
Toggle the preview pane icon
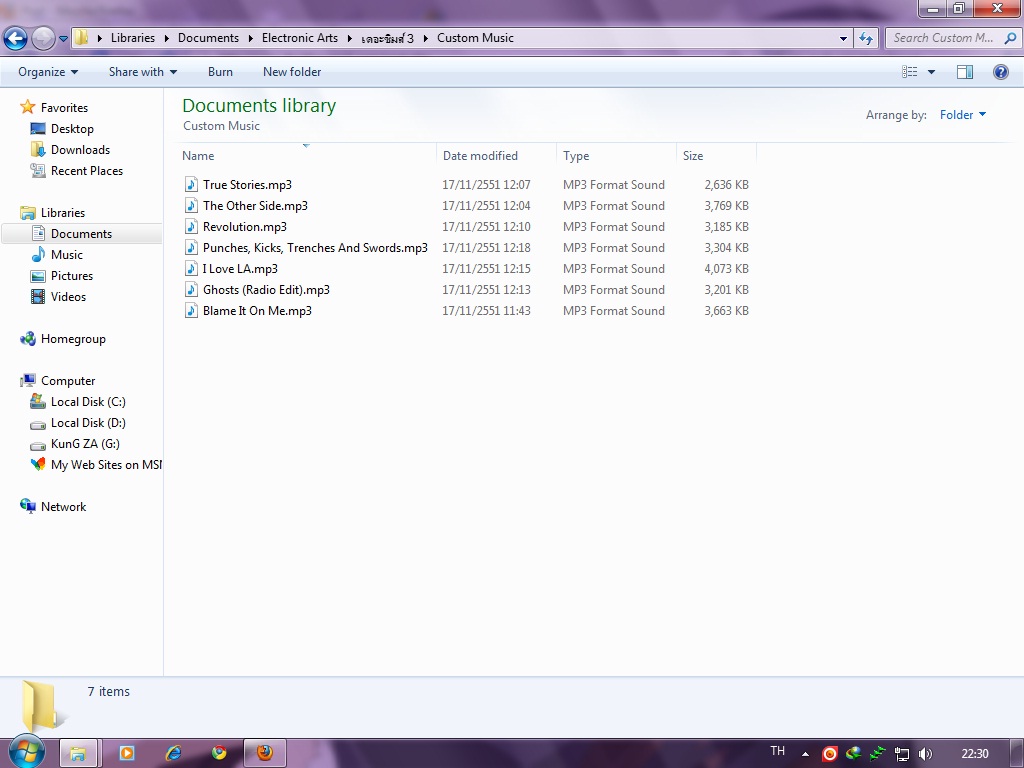[965, 72]
